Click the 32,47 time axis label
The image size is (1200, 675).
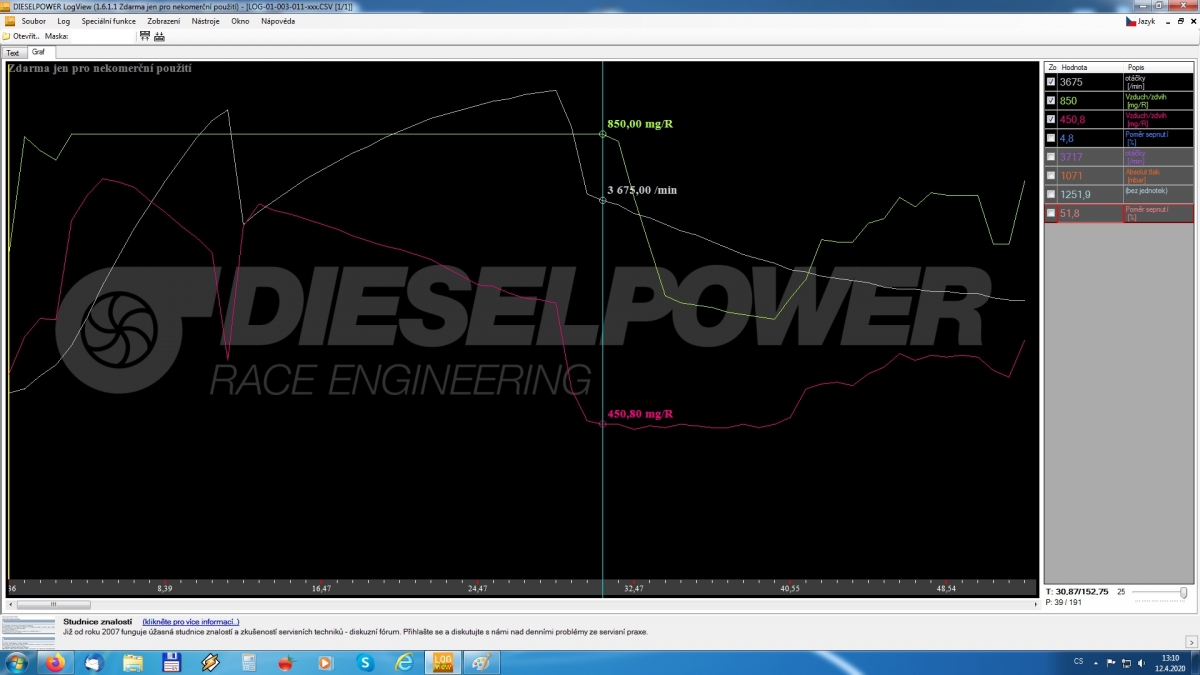click(x=633, y=589)
